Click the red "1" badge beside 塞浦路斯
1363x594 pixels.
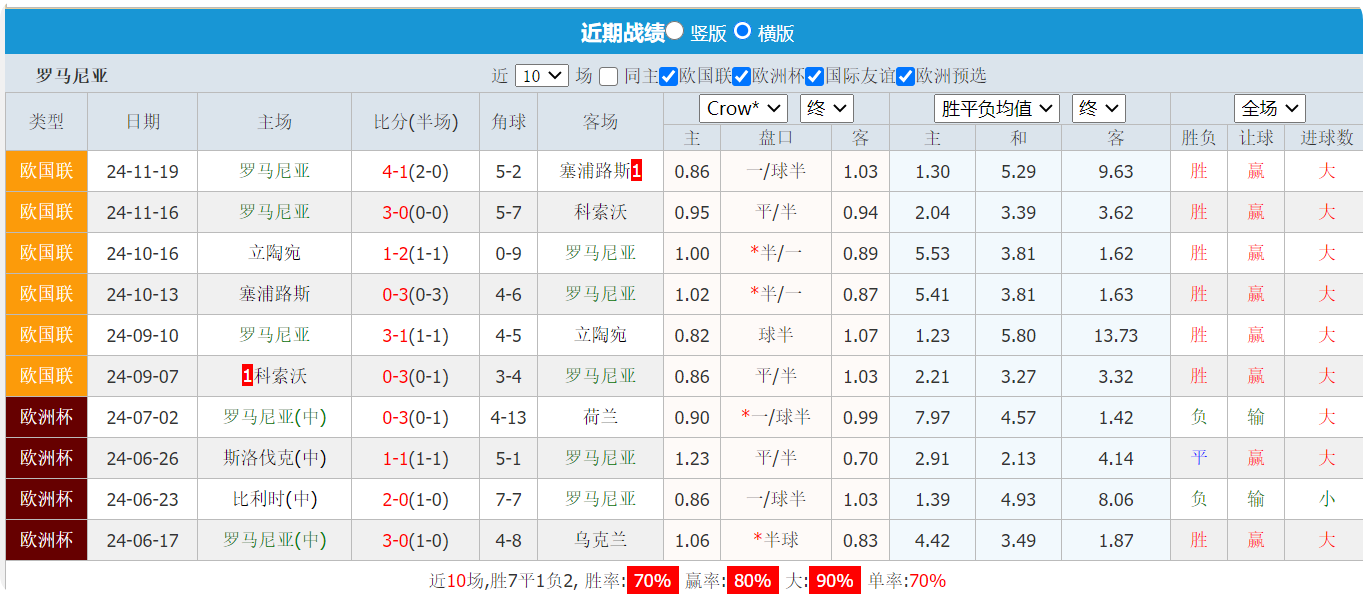pyautogui.click(x=634, y=171)
